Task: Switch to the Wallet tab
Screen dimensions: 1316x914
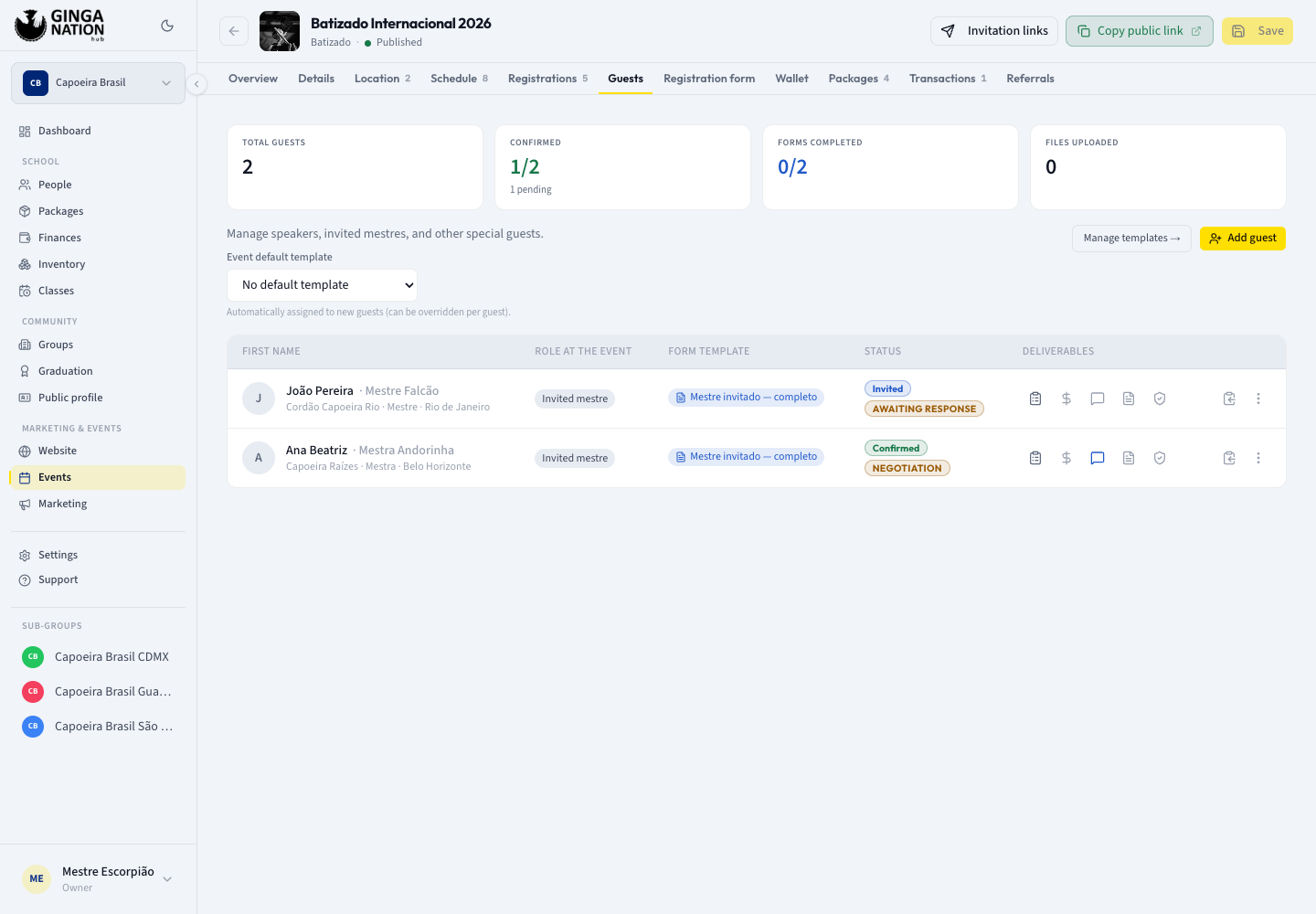Action: click(791, 79)
